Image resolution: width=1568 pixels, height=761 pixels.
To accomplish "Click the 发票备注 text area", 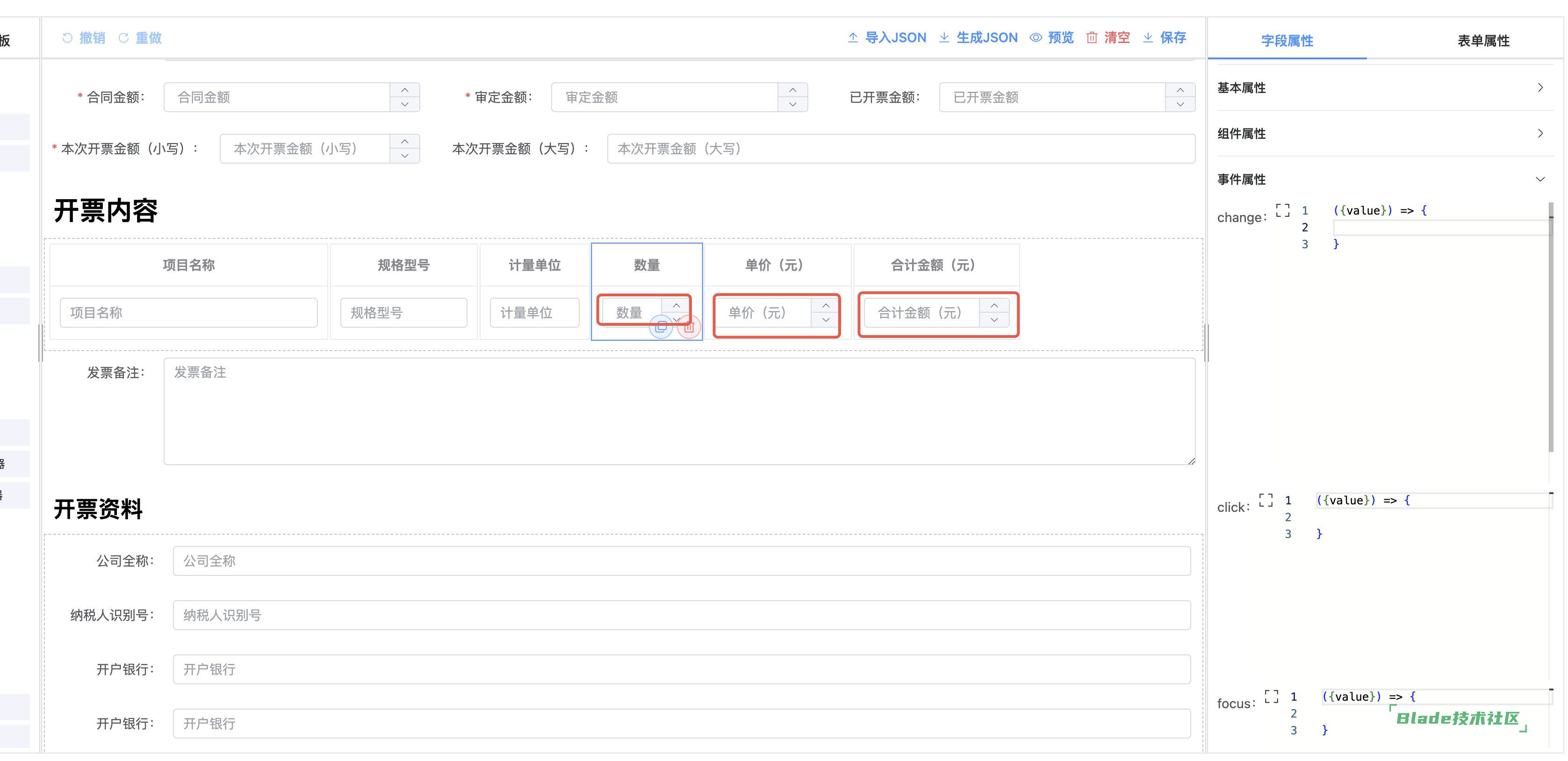I will tap(679, 411).
